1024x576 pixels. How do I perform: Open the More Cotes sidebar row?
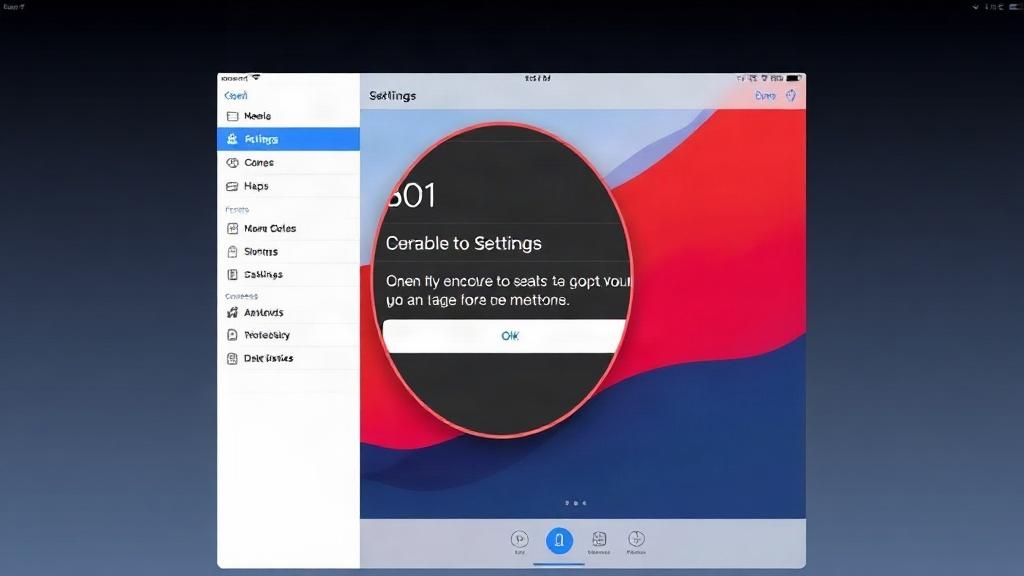pos(288,229)
